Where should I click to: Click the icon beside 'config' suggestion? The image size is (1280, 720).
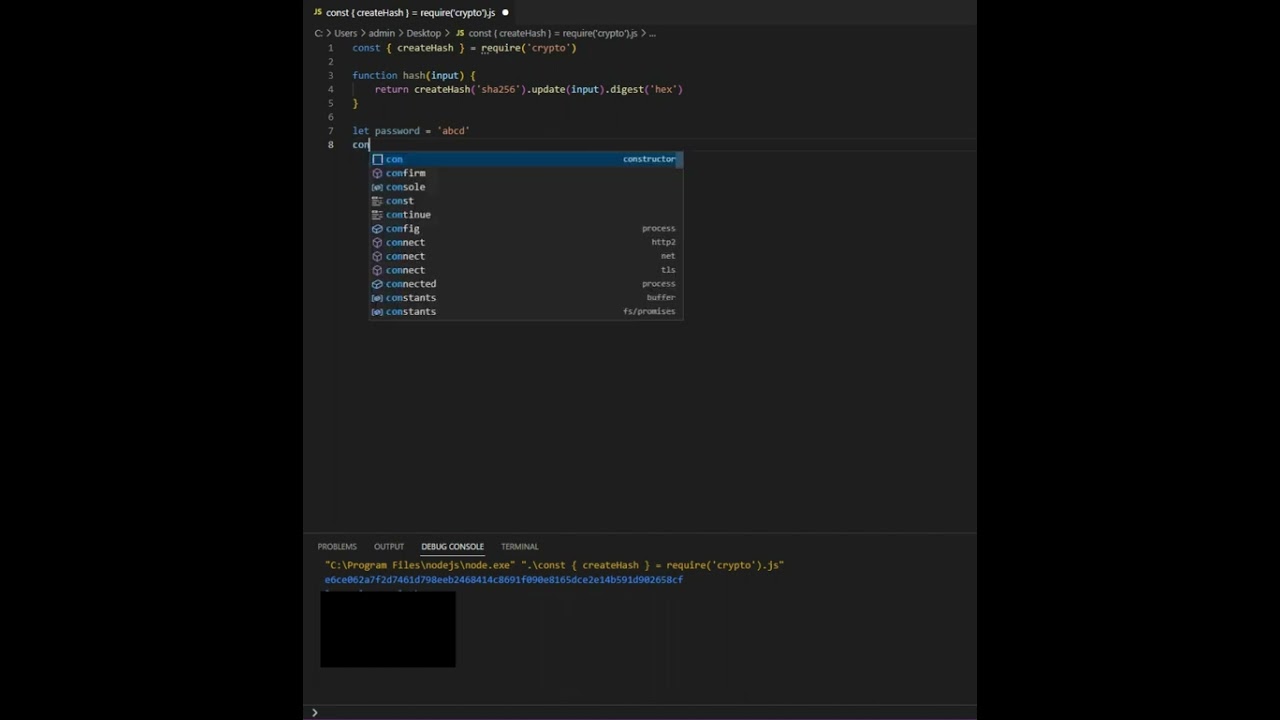click(x=377, y=229)
